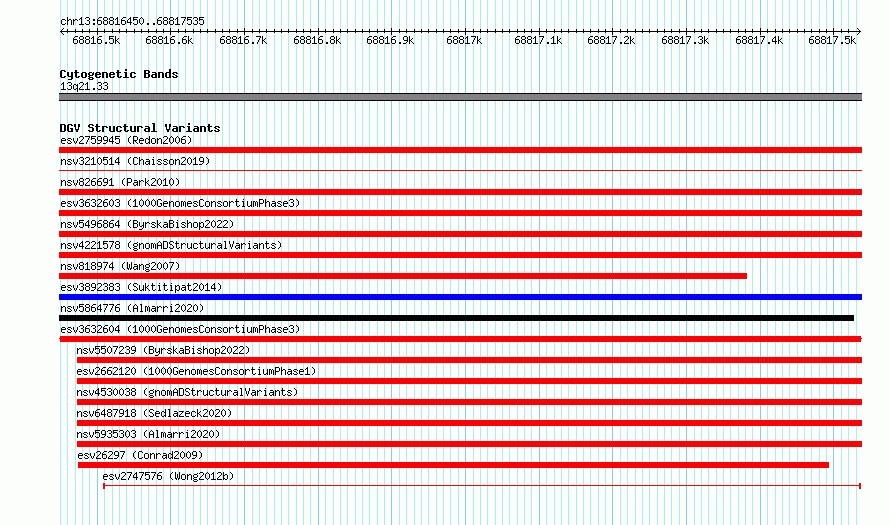Click the gray 13q21.33 cytogenetic band bar
Image resolution: width=890 pixels, height=525 pixels.
click(x=460, y=97)
